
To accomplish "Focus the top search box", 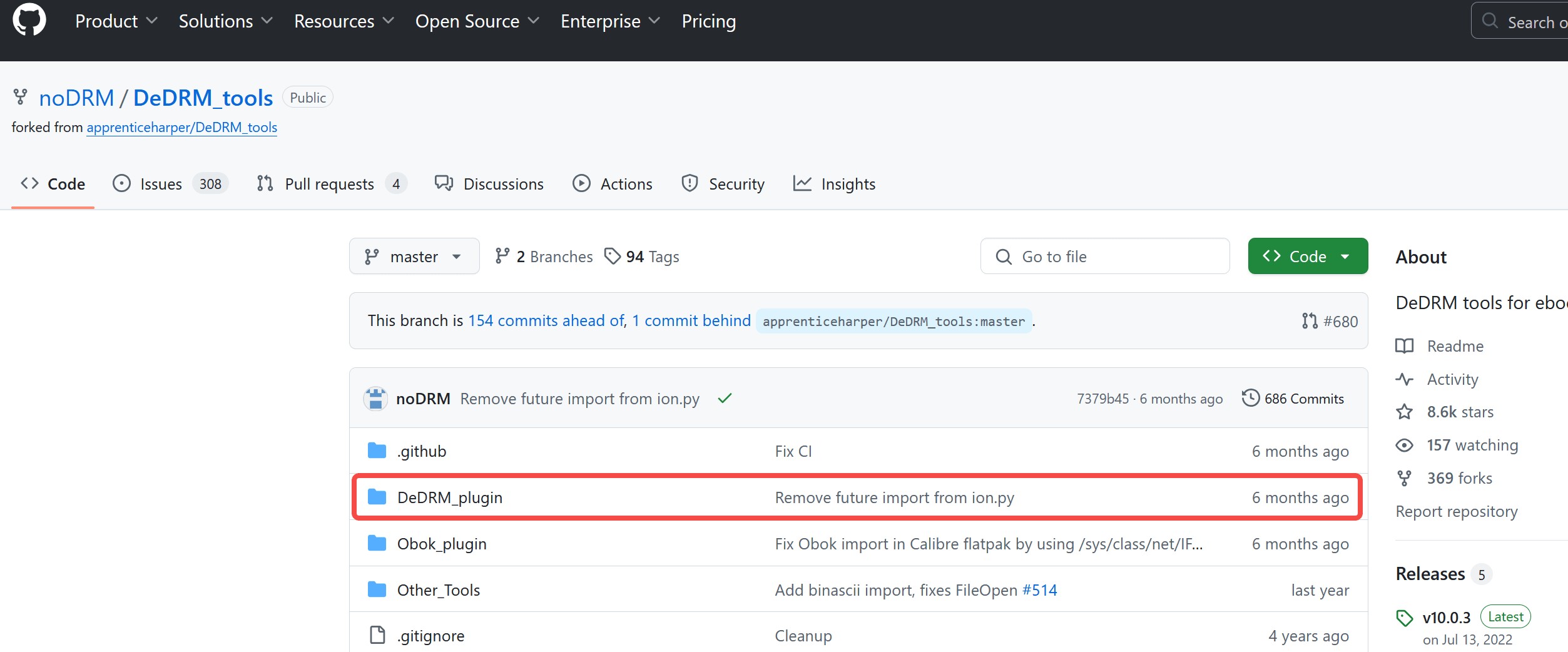I will coord(1520,21).
